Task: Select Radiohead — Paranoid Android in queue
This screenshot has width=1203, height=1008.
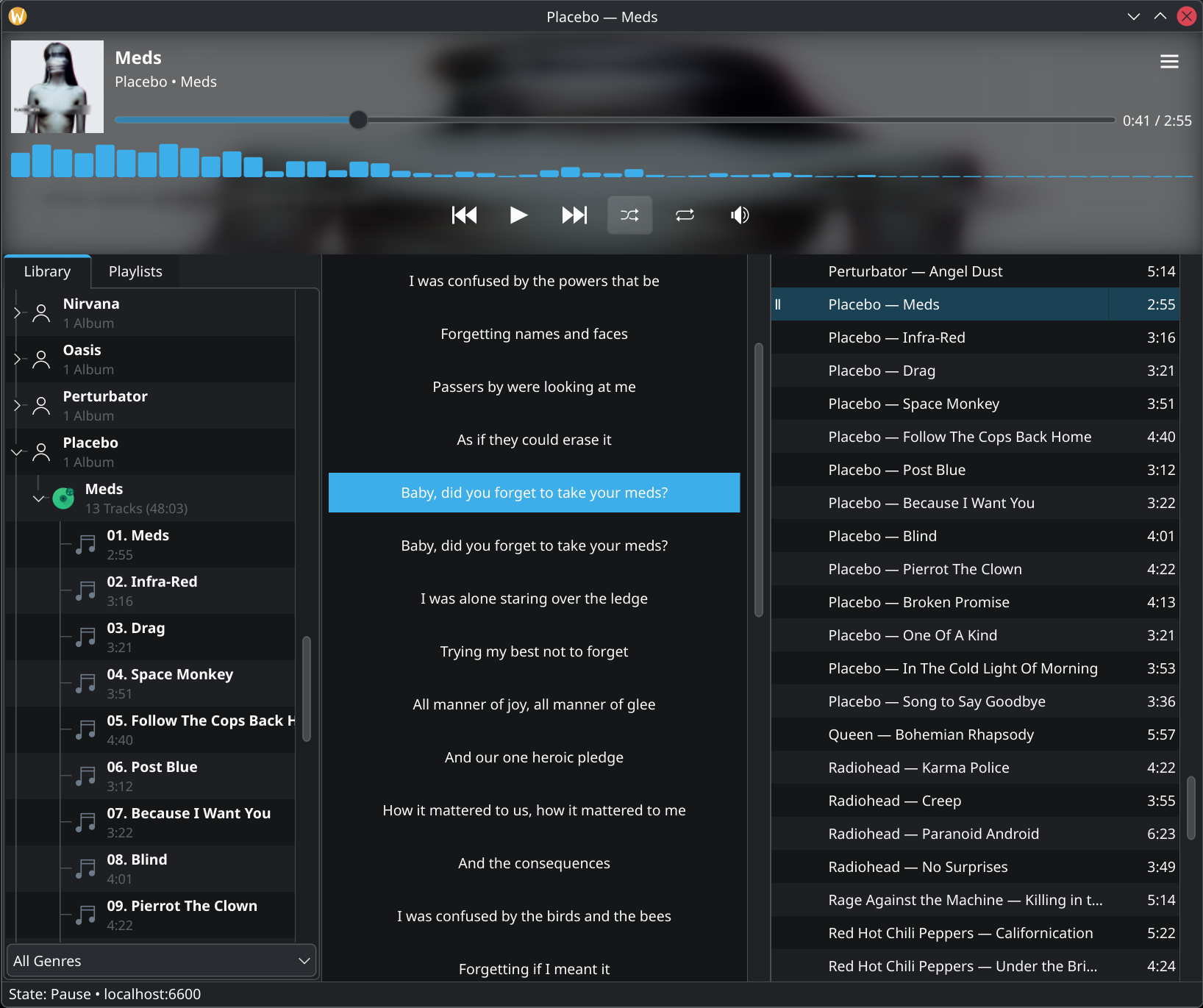Action: [976, 834]
